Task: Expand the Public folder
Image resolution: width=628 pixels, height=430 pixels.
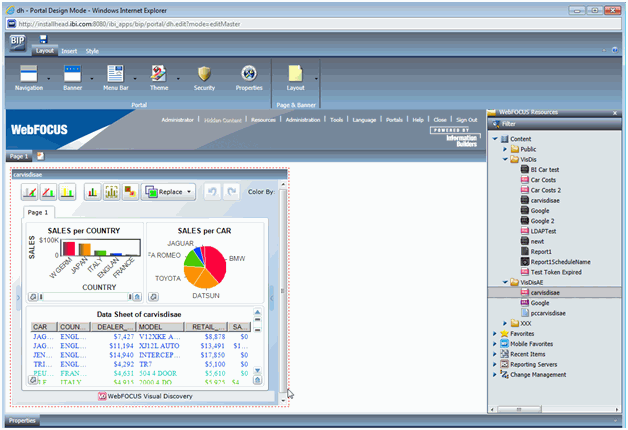Action: point(505,149)
